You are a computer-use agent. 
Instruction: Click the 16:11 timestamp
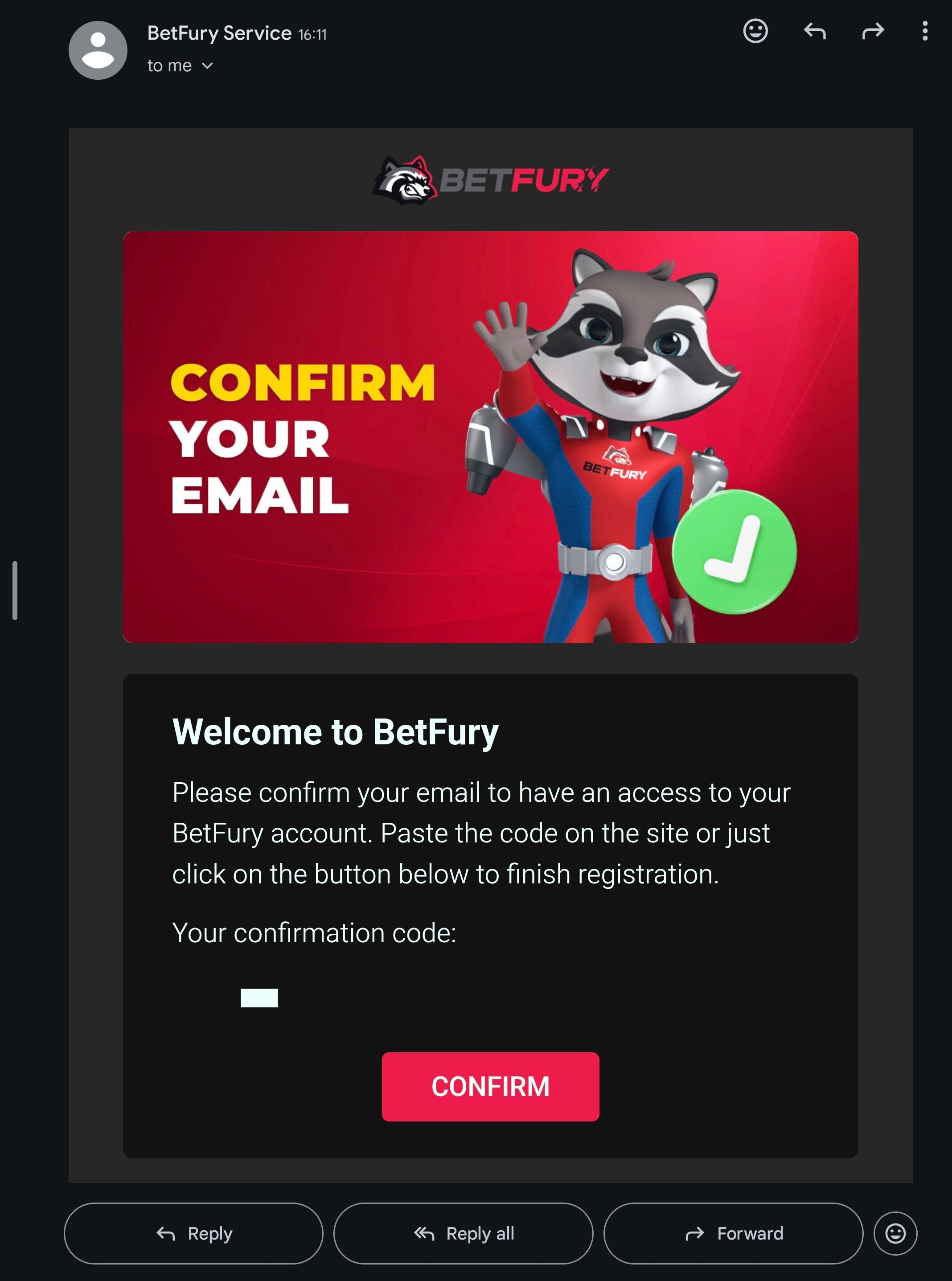click(313, 35)
